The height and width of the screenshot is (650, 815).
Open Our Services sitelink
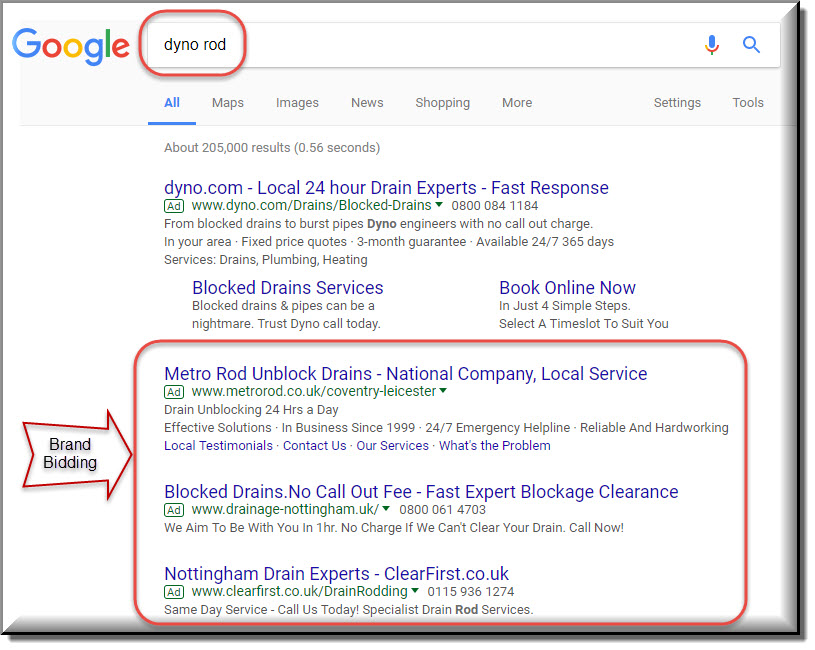(392, 446)
